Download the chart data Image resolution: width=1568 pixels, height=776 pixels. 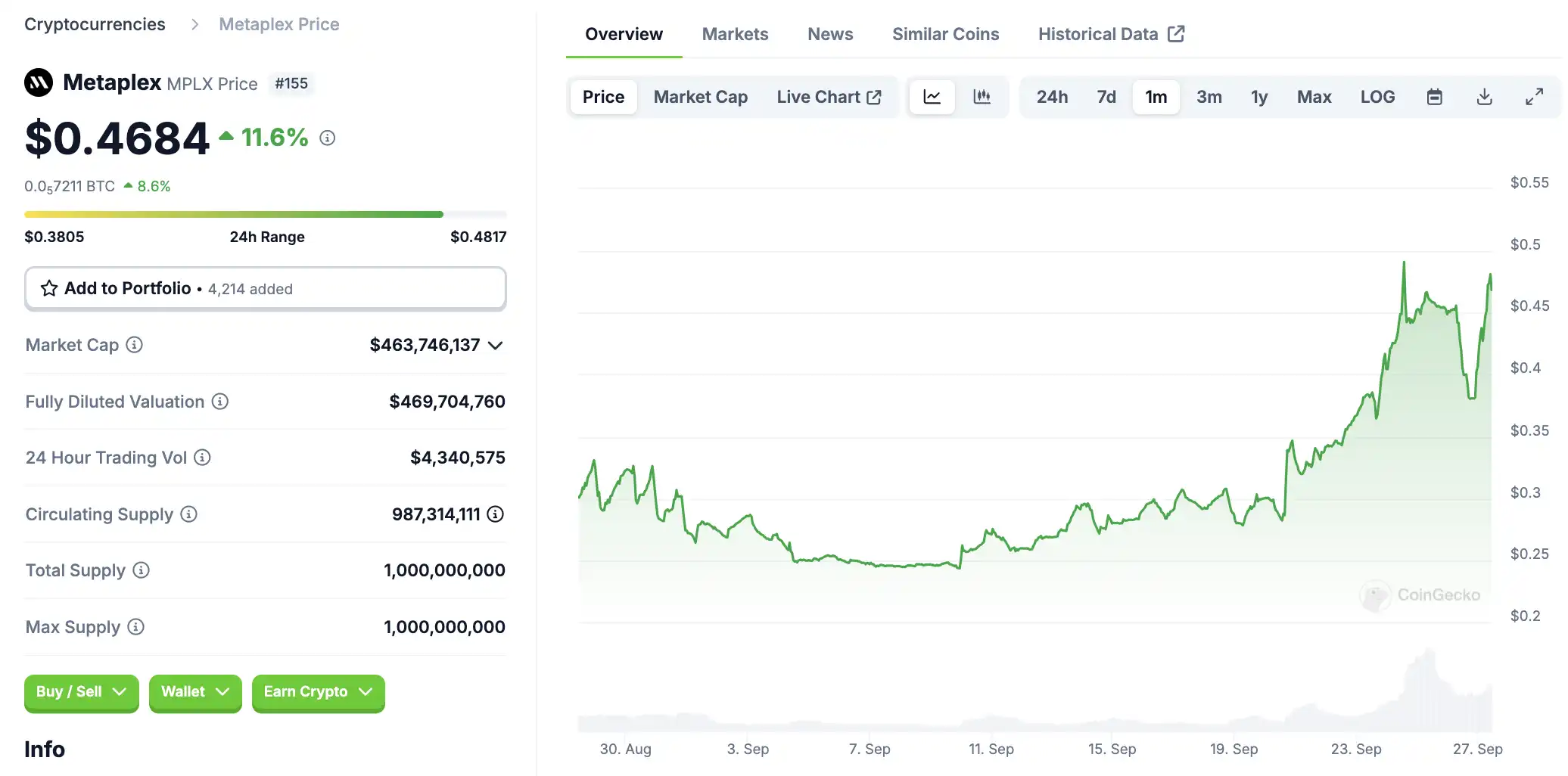tap(1484, 97)
